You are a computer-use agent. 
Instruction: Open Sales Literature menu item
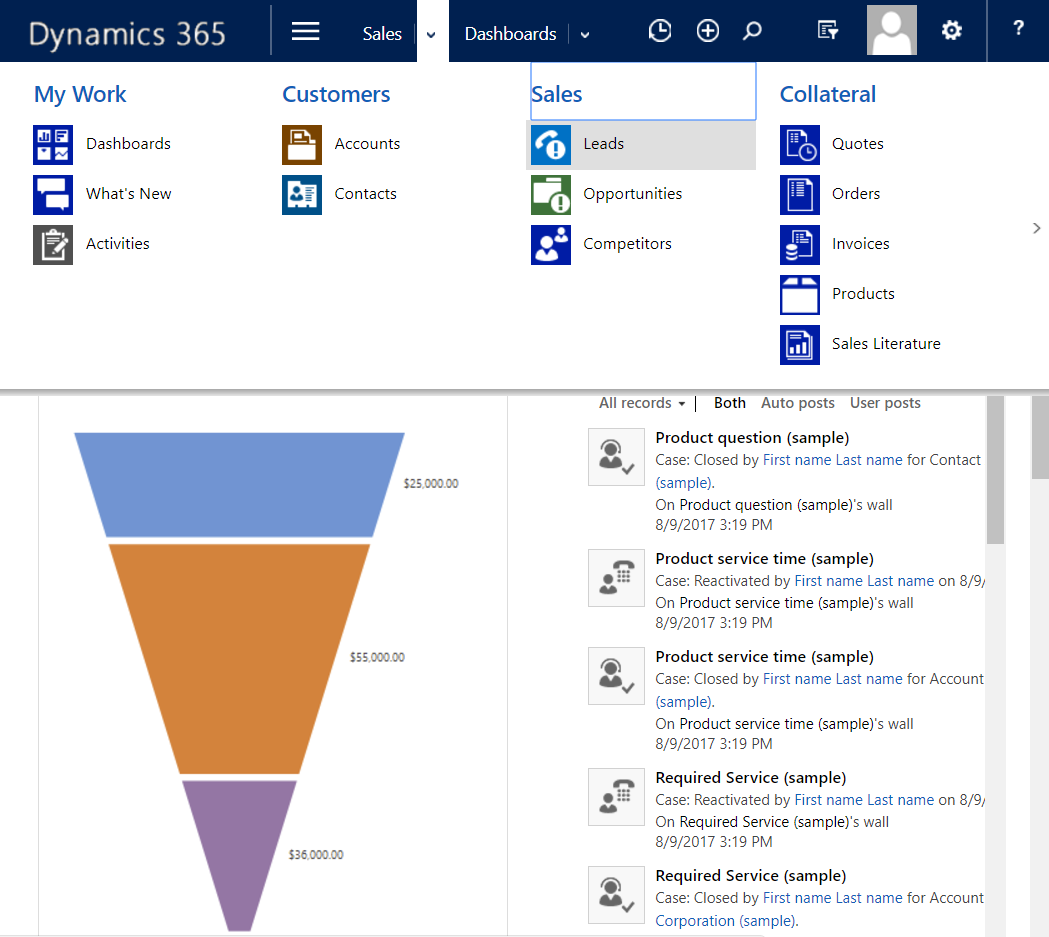886,344
